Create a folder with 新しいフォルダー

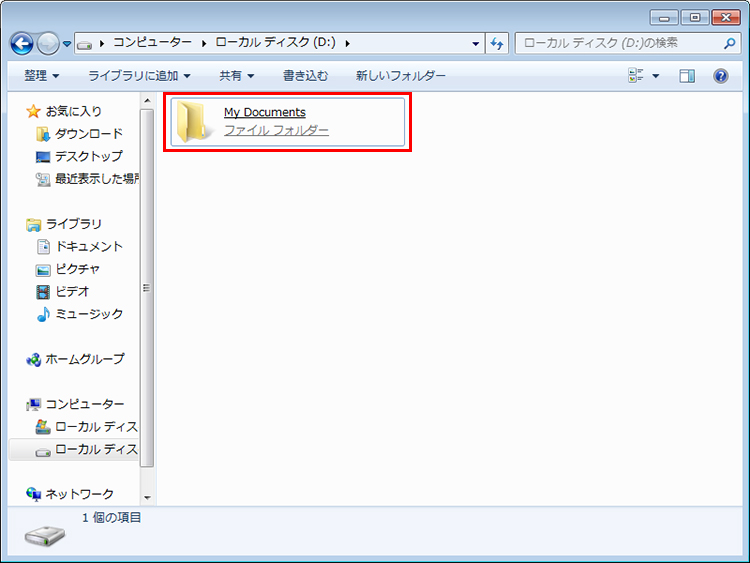400,76
